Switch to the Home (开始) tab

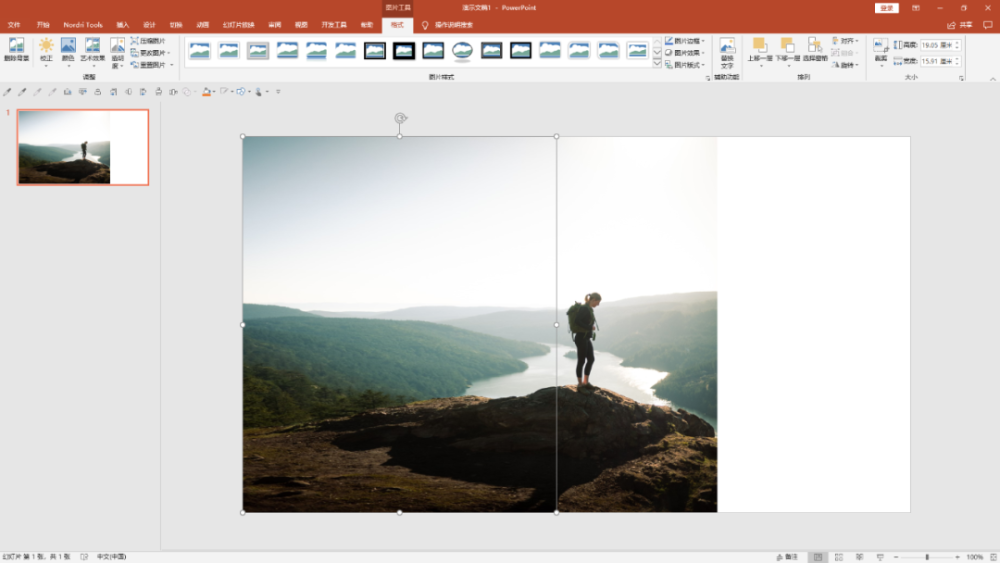click(x=43, y=25)
